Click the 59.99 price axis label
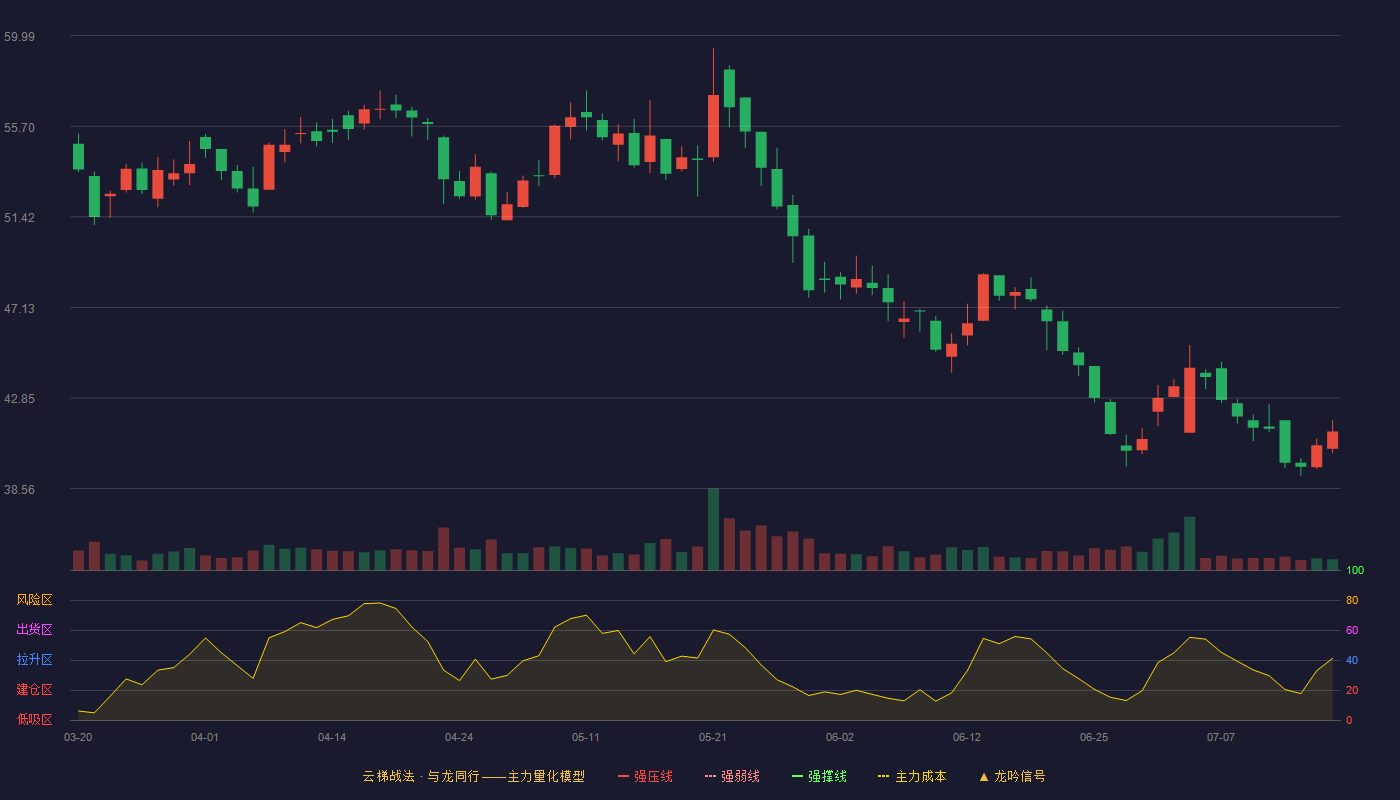This screenshot has width=1400, height=800. 19,36
